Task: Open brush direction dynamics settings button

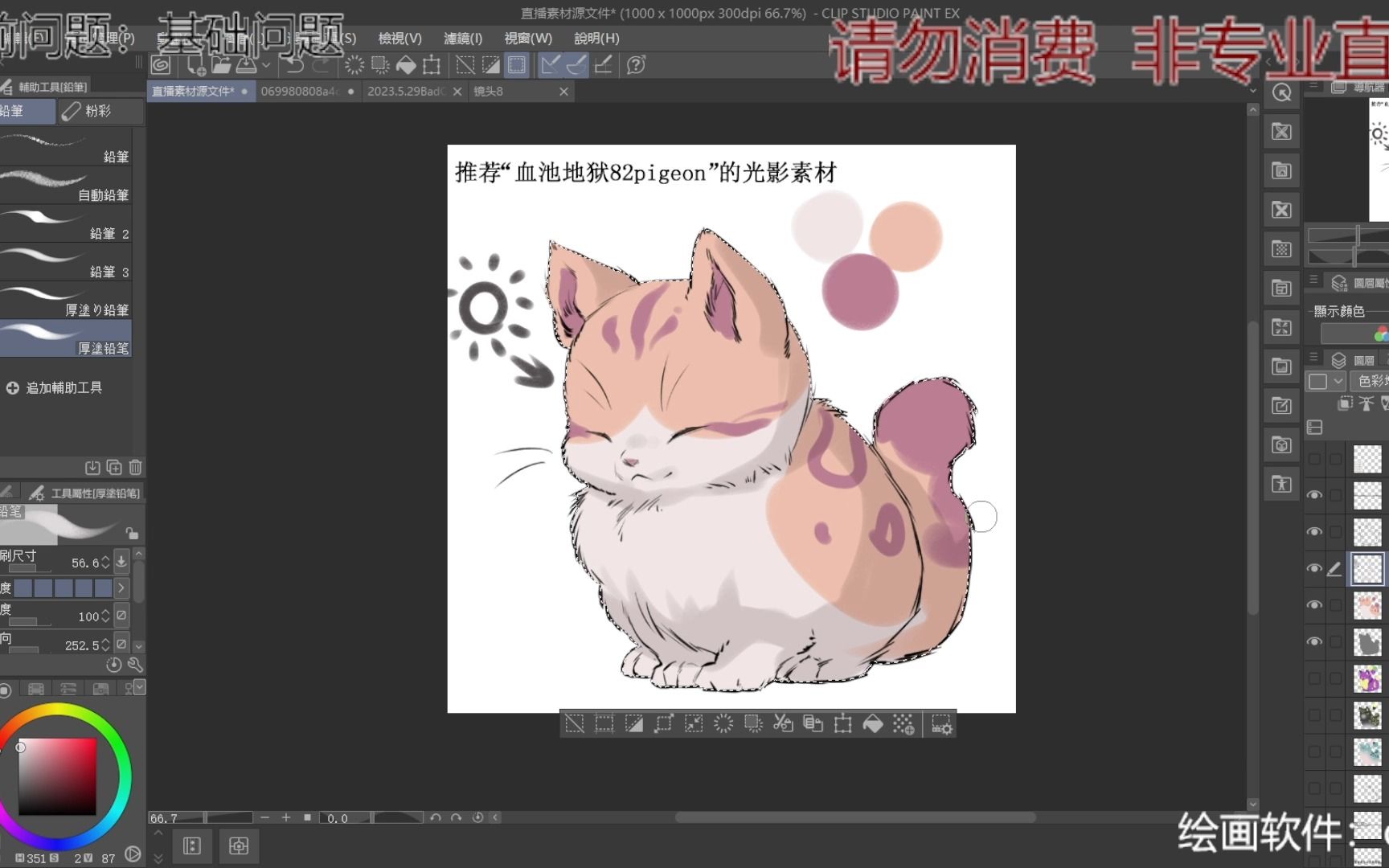Action: tap(121, 644)
